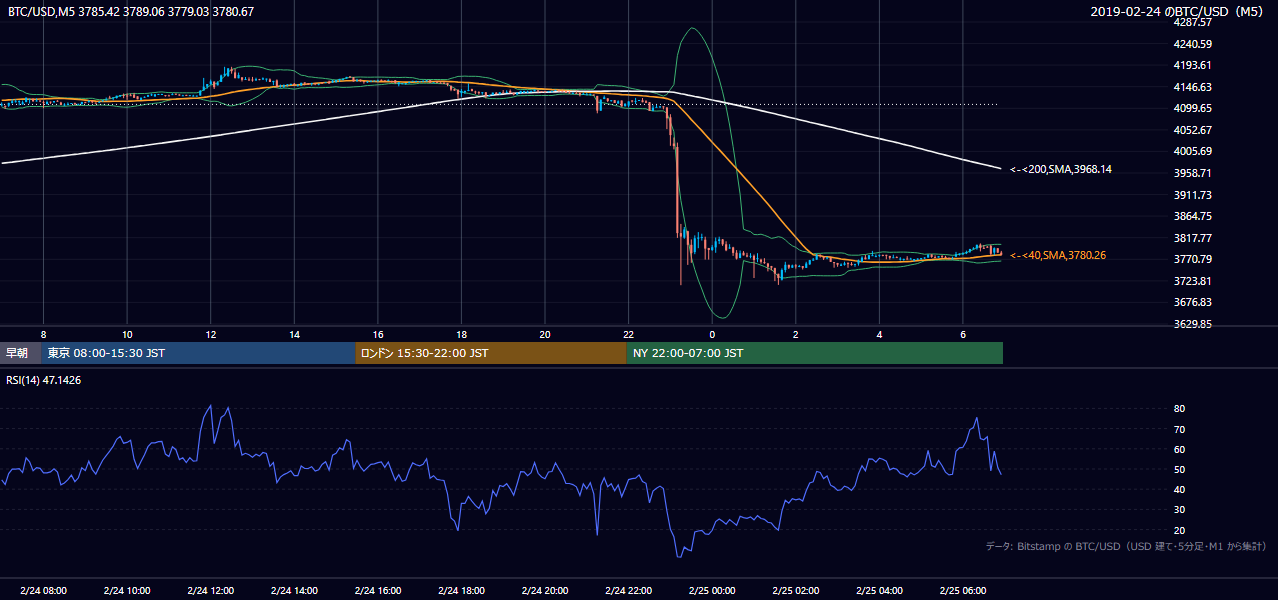This screenshot has width=1278, height=600.
Task: Click price axis value 3864.75
Action: coord(1192,216)
